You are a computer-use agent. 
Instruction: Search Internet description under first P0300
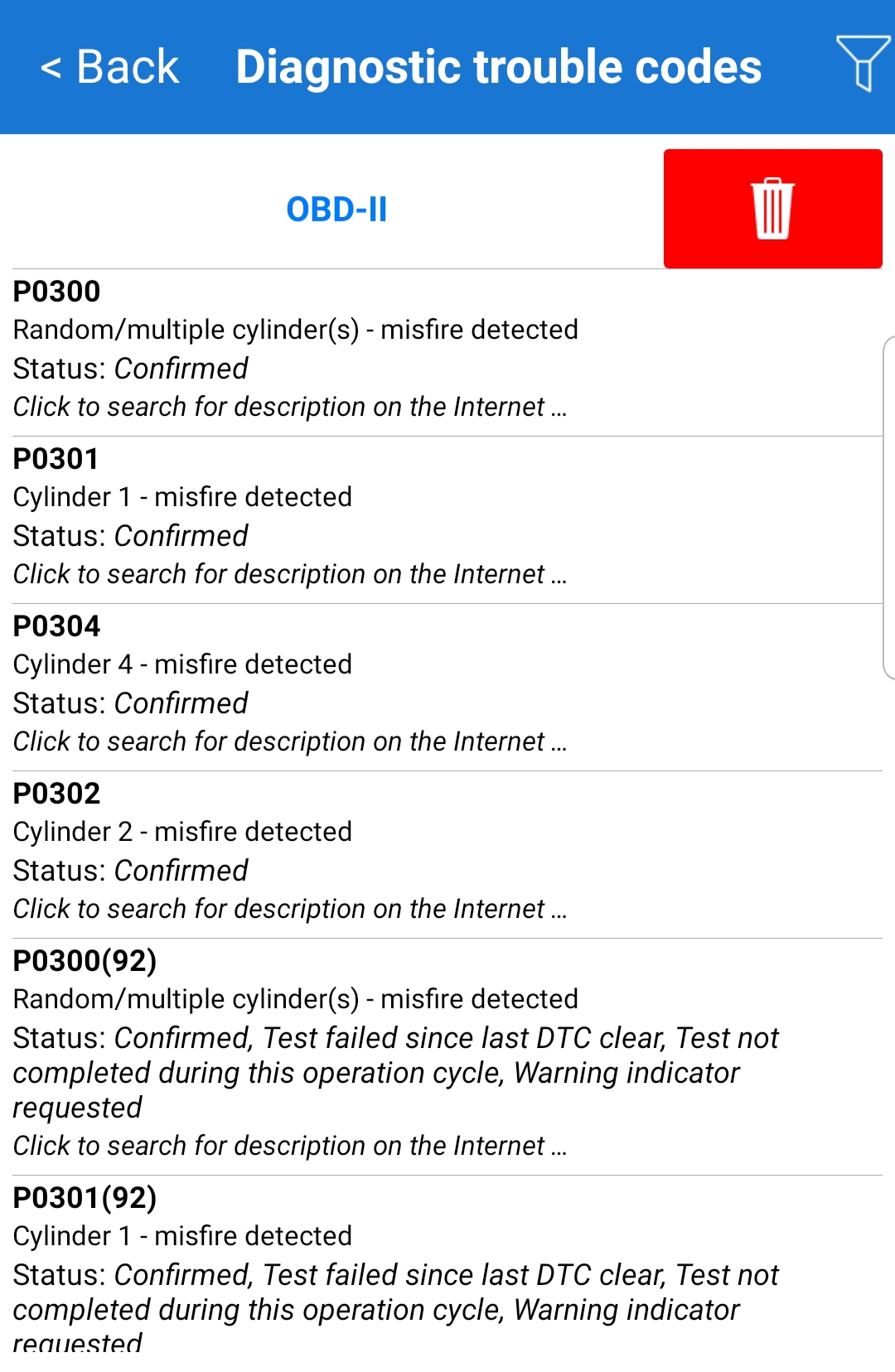[x=290, y=407]
